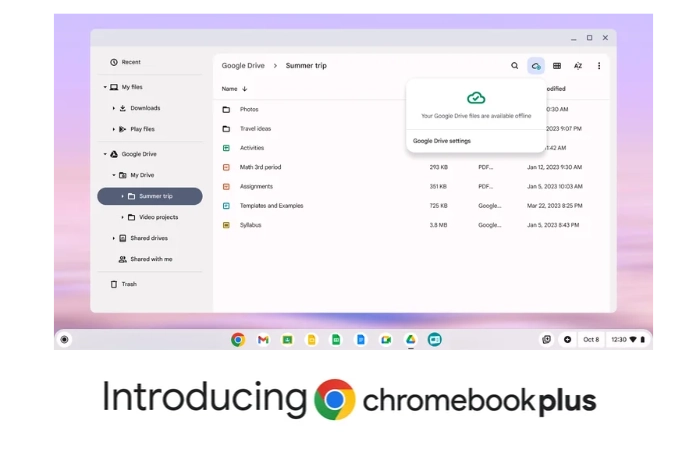Click Summer trip in the breadcrumb

(x=306, y=66)
